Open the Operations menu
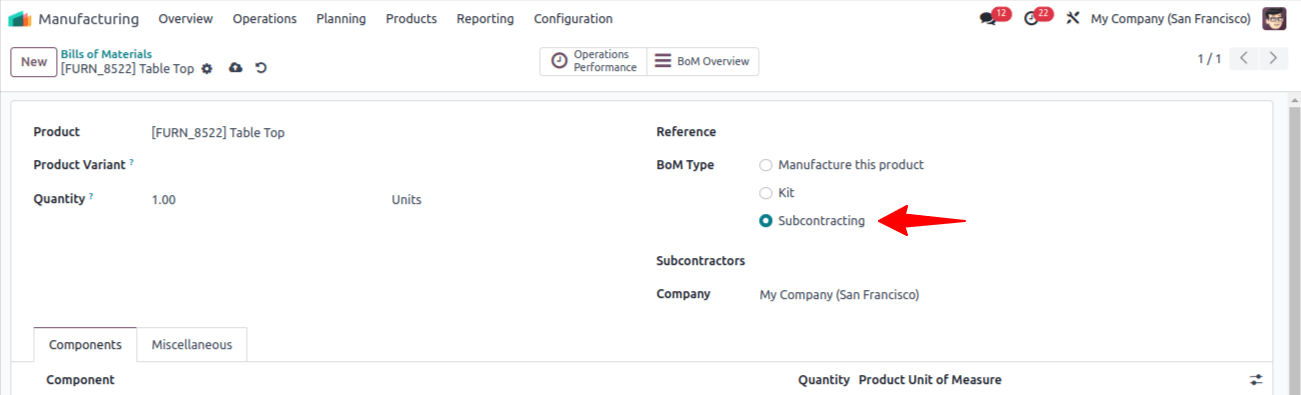The width and height of the screenshot is (1301, 395). [x=264, y=19]
